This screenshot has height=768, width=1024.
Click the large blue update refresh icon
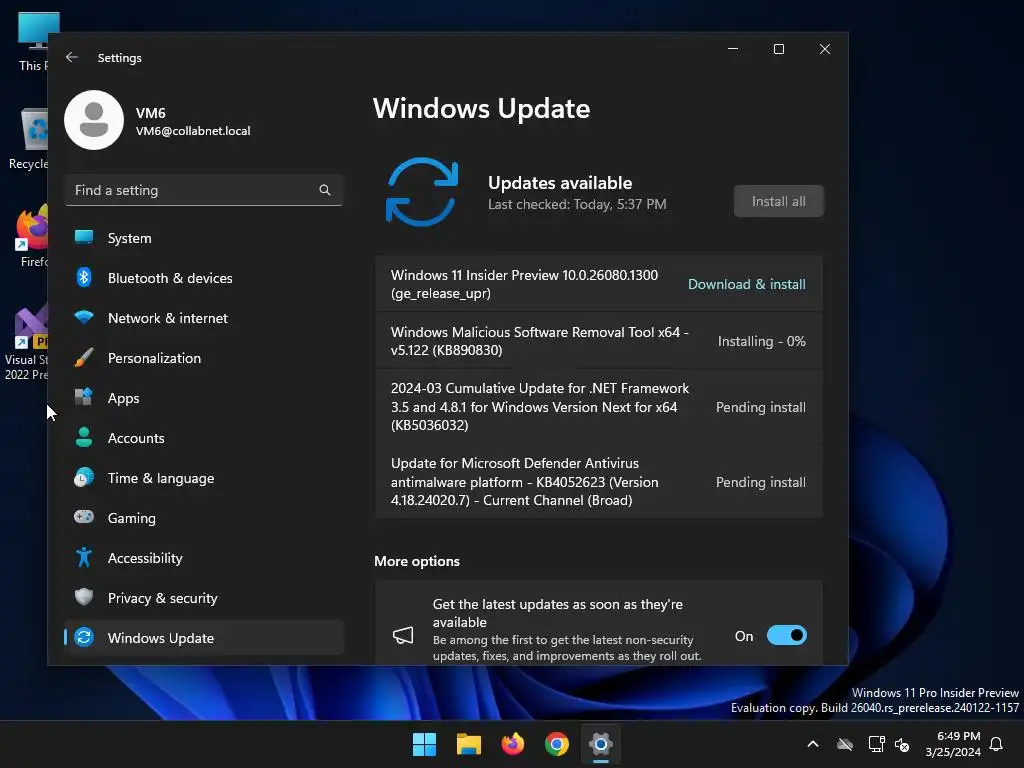click(x=422, y=192)
